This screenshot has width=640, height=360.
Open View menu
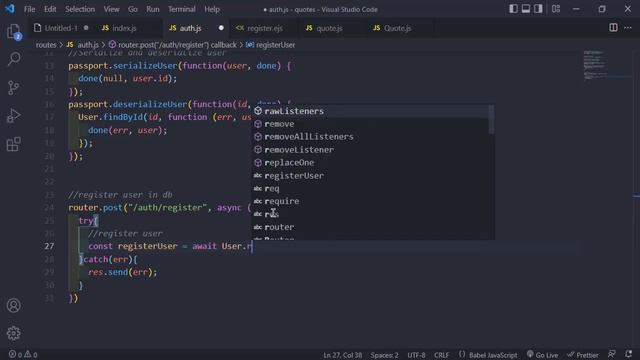[111, 9]
